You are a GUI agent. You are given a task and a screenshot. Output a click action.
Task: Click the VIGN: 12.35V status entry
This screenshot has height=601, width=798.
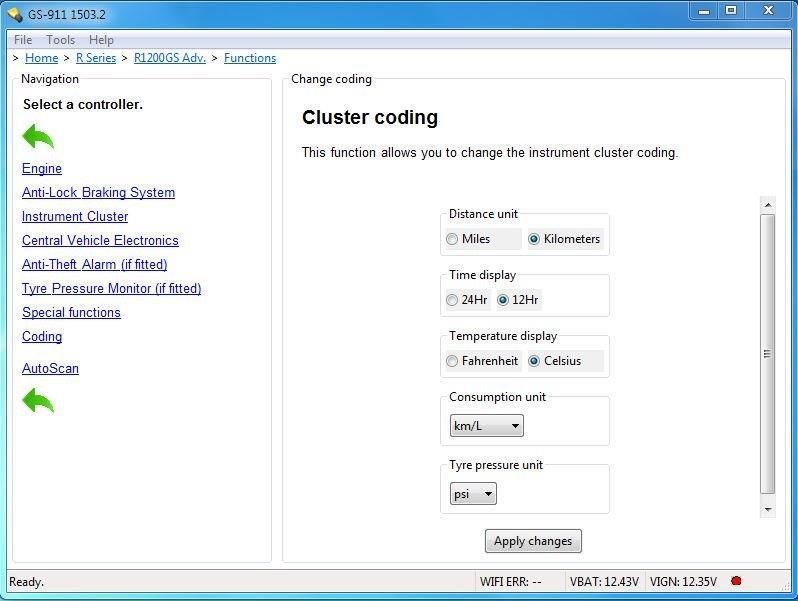683,581
